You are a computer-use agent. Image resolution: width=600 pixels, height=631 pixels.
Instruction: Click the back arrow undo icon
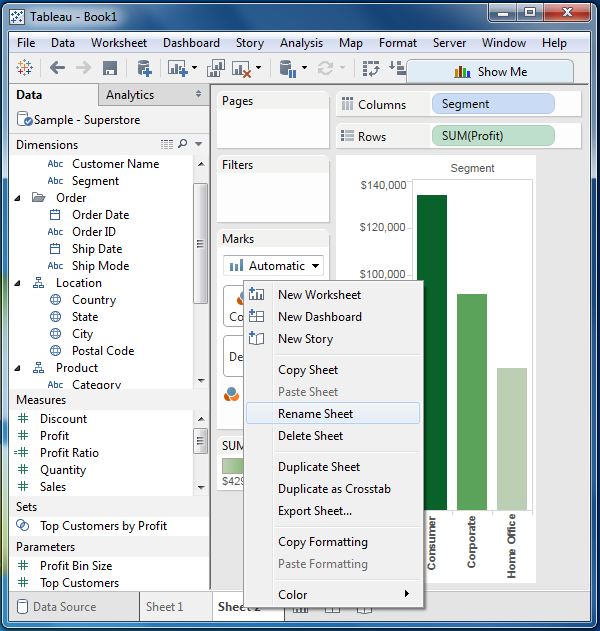57,69
